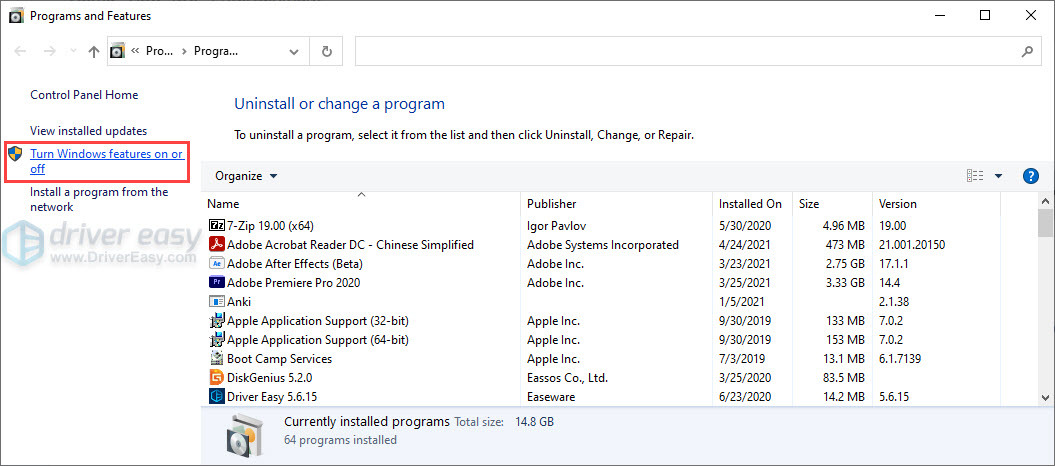The width and height of the screenshot is (1055, 466).
Task: Click Apple Application Support (32-bit) icon
Action: 217,321
